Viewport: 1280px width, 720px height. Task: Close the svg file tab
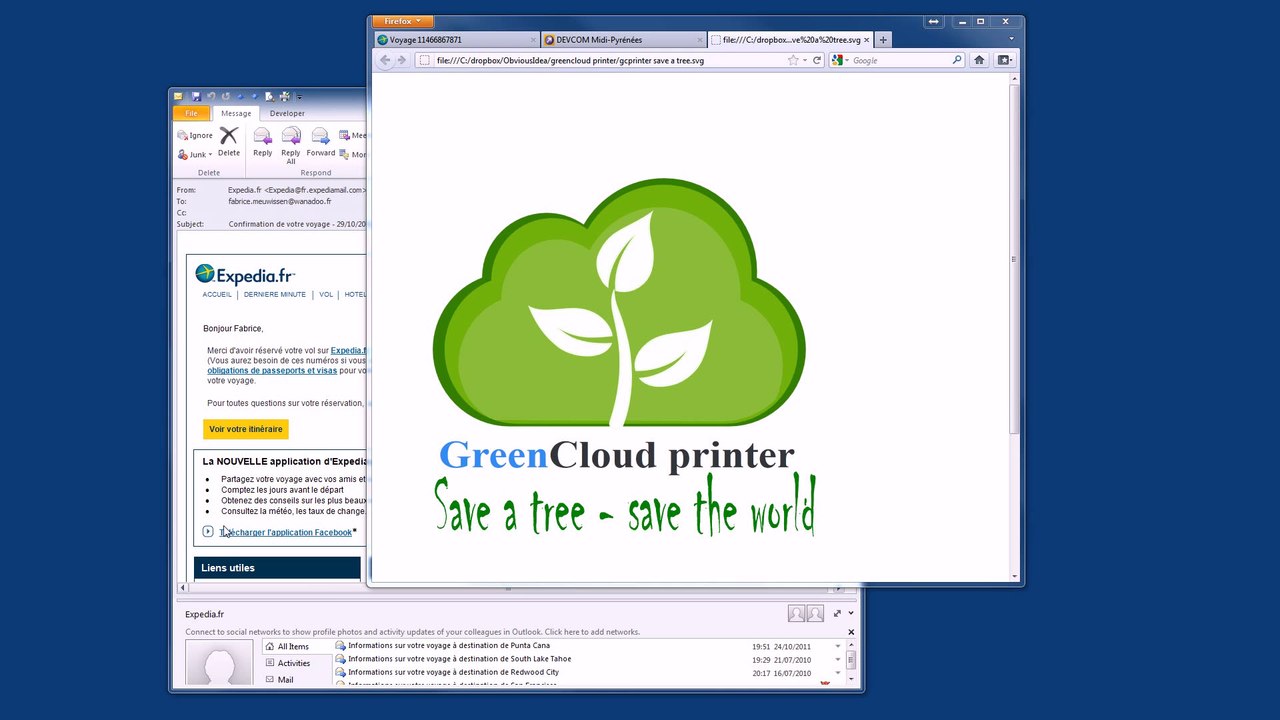(x=866, y=40)
